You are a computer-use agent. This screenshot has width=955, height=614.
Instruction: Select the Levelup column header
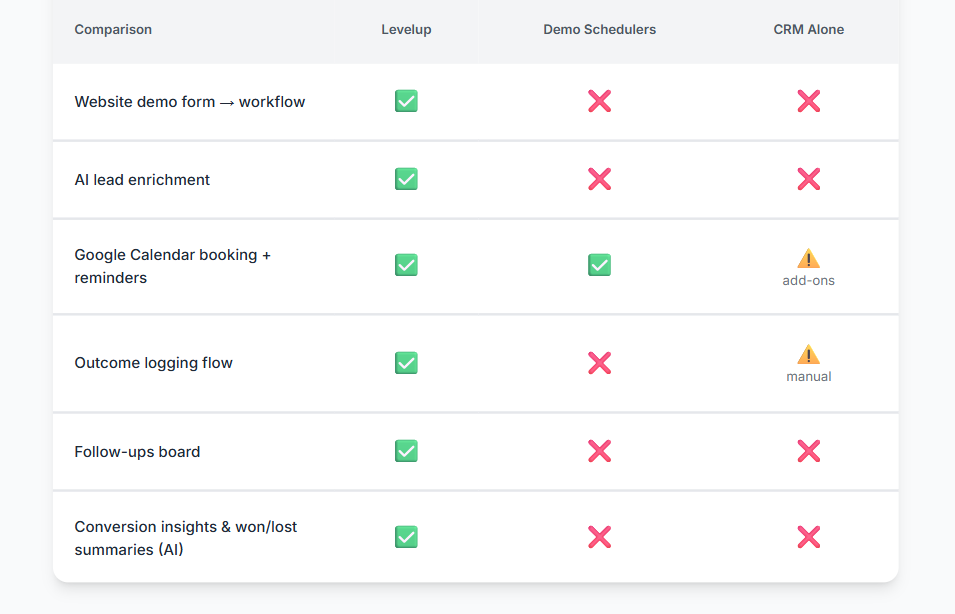click(406, 30)
